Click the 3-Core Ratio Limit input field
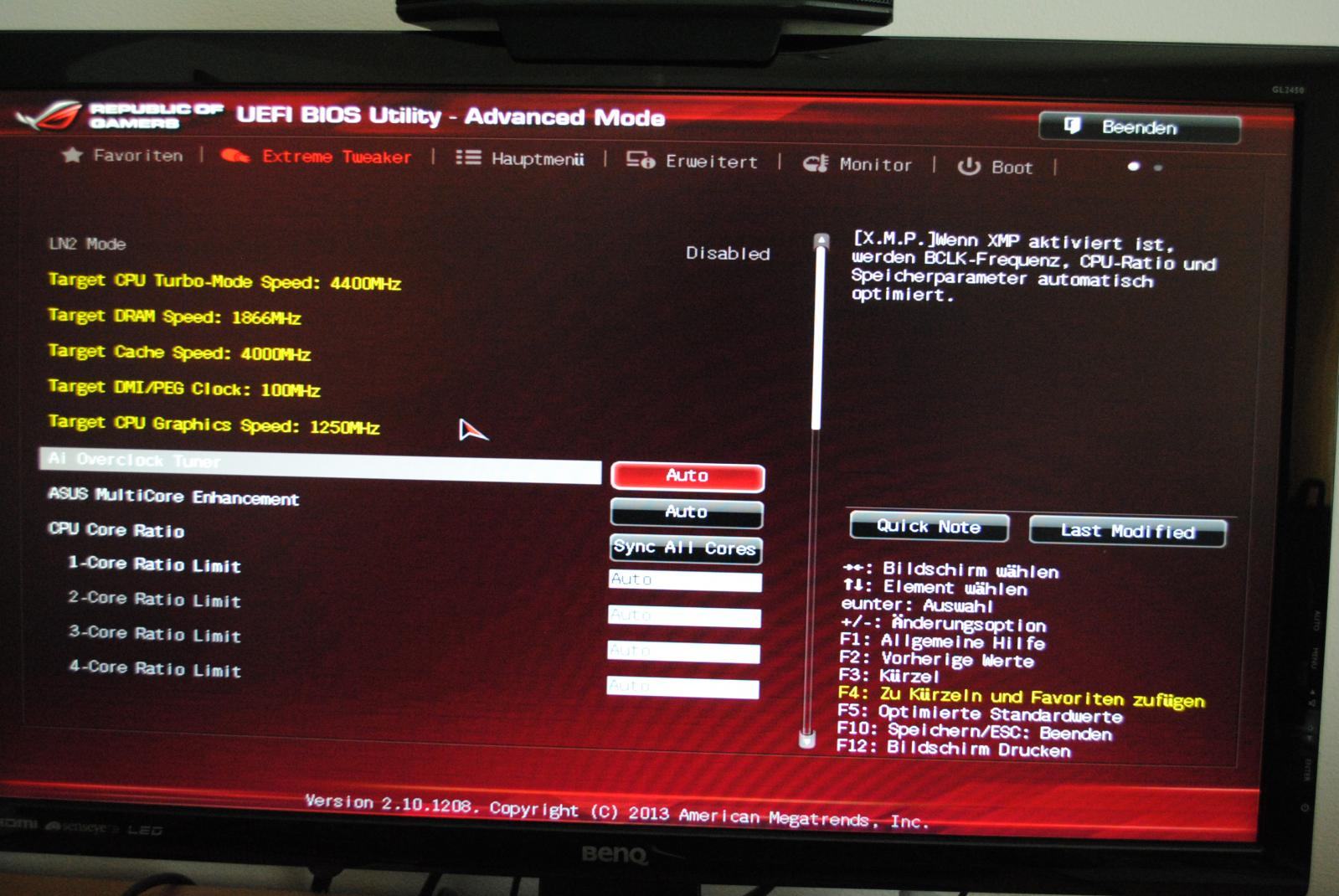1339x896 pixels. [683, 652]
